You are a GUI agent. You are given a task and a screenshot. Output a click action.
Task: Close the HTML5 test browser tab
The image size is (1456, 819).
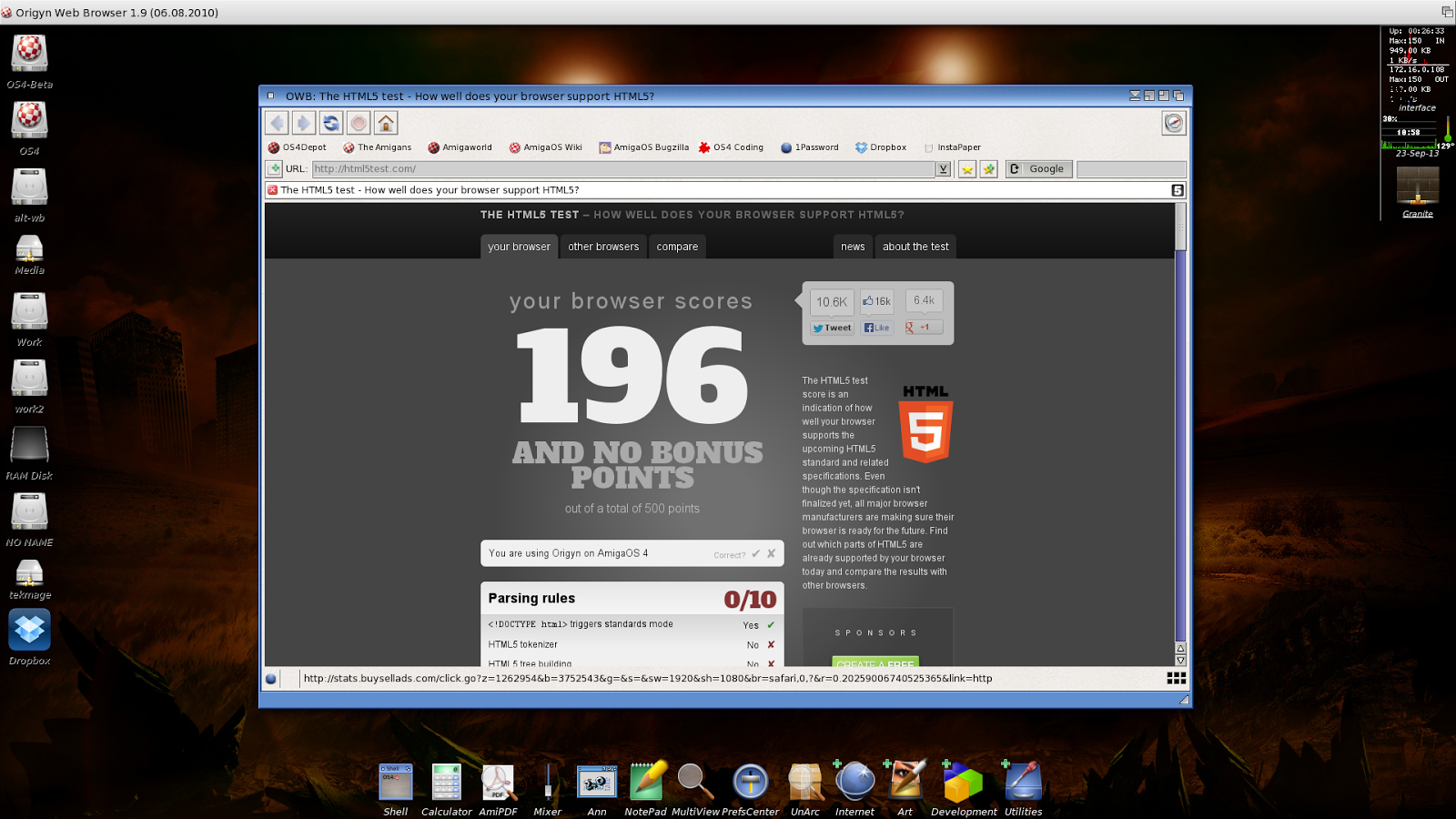(272, 190)
